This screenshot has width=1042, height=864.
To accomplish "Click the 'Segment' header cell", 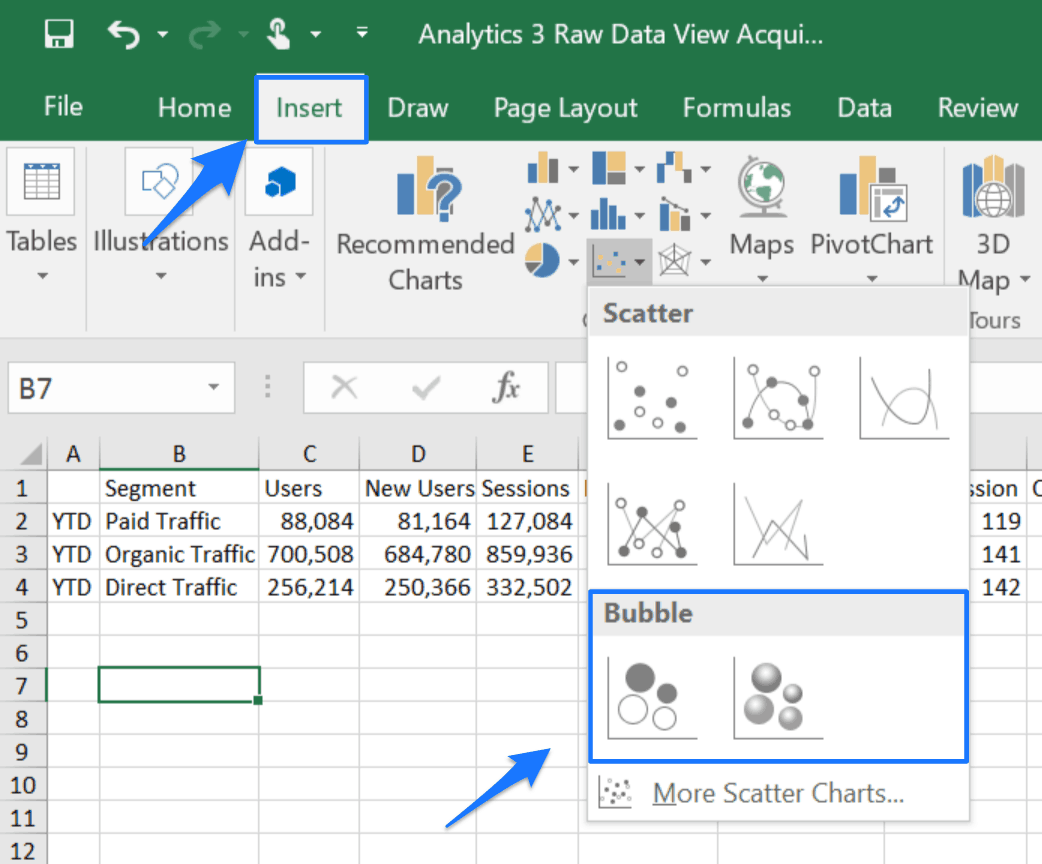I will coord(179,488).
